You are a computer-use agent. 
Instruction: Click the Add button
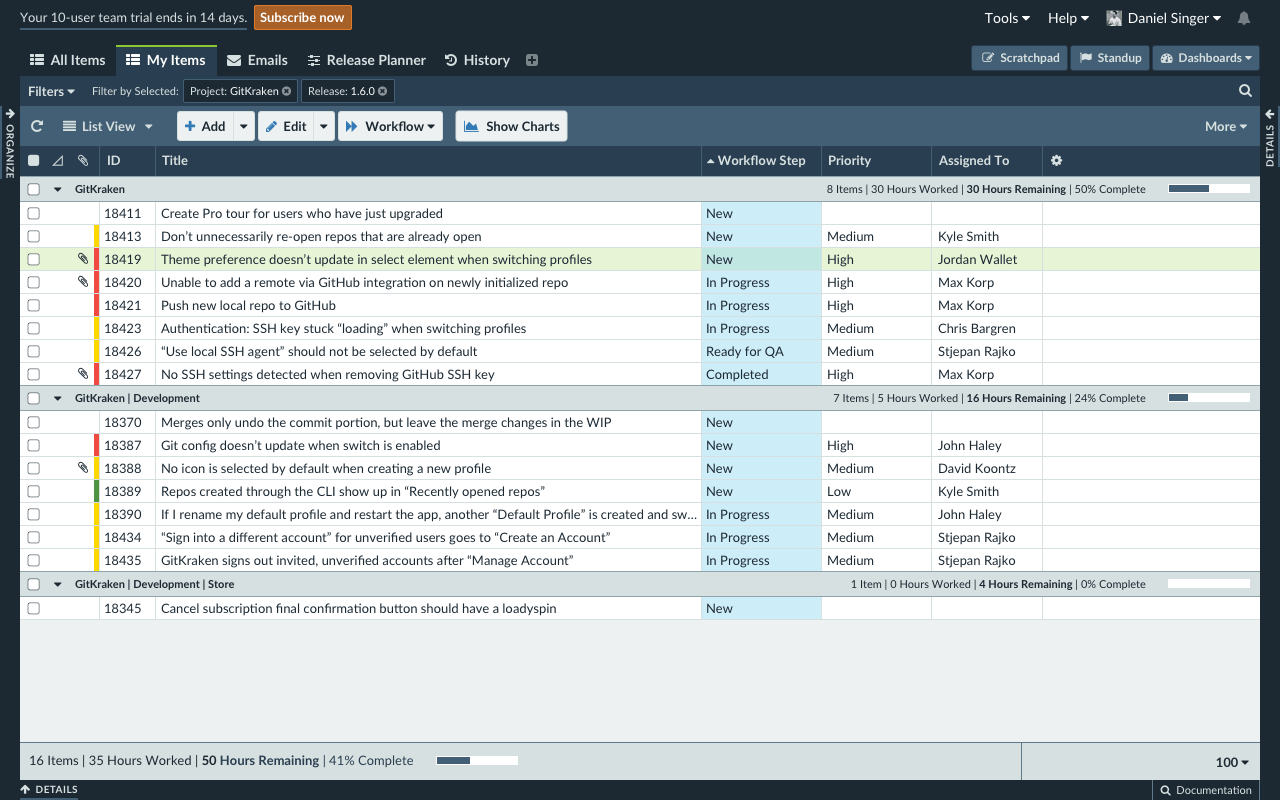click(205, 126)
